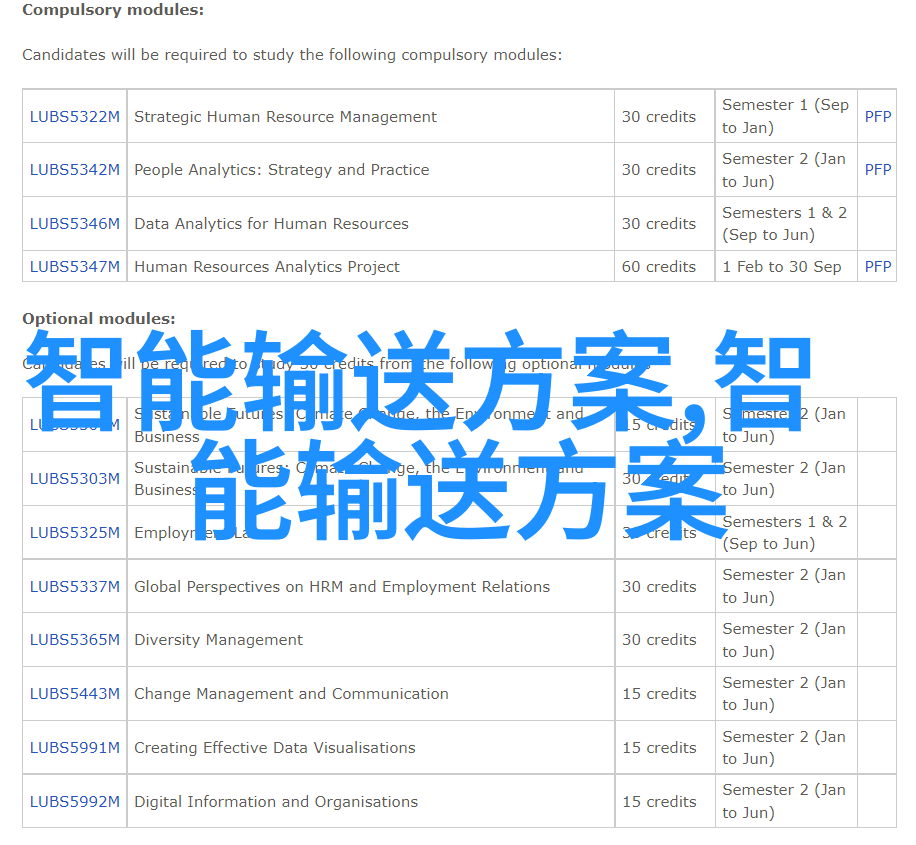Select 'Strategic Human Resource Management' title text
The width and height of the screenshot is (916, 845).
tap(285, 117)
